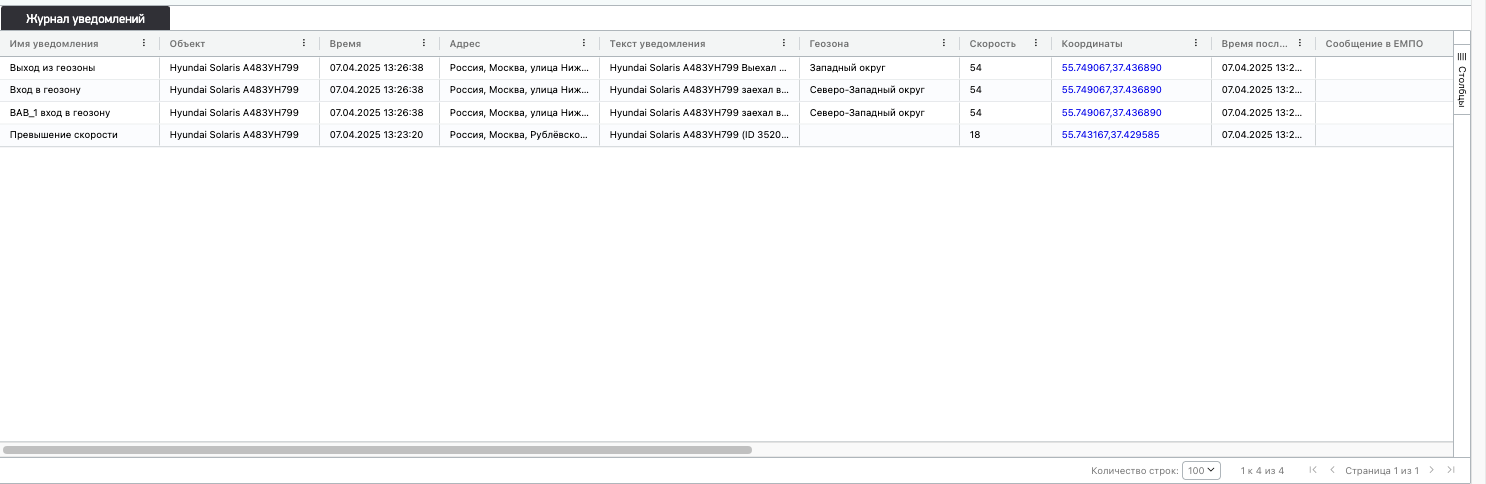Open column menu for Координаты
The image size is (1486, 484).
pos(1196,44)
